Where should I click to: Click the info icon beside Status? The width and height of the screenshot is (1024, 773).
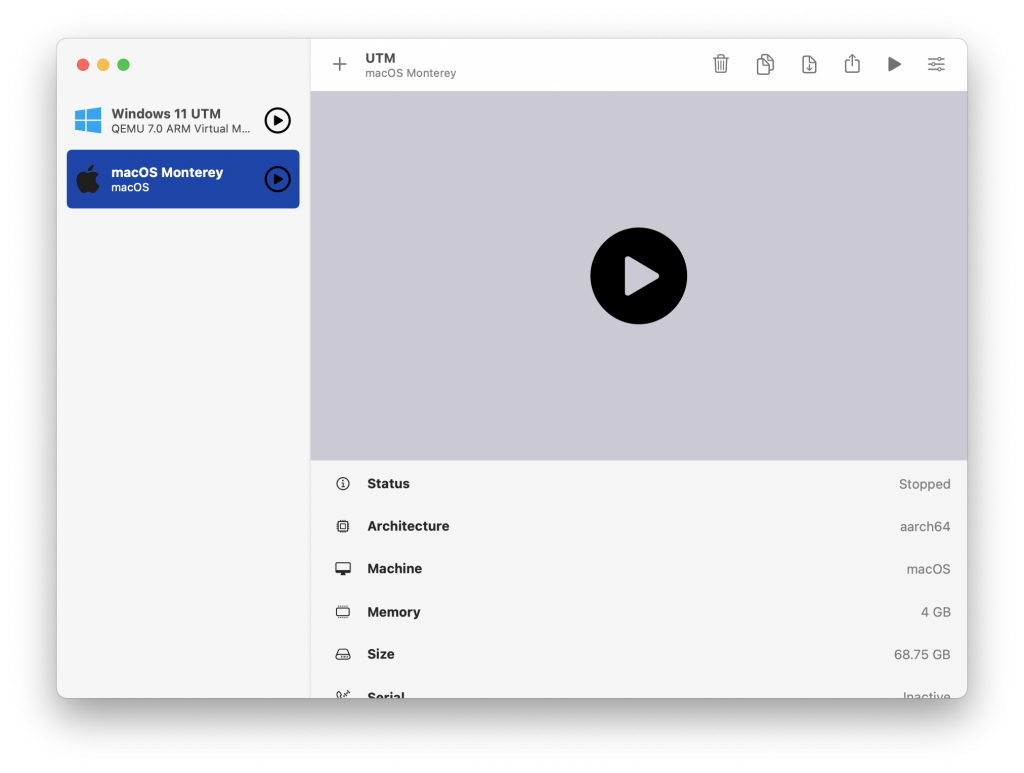pyautogui.click(x=341, y=483)
